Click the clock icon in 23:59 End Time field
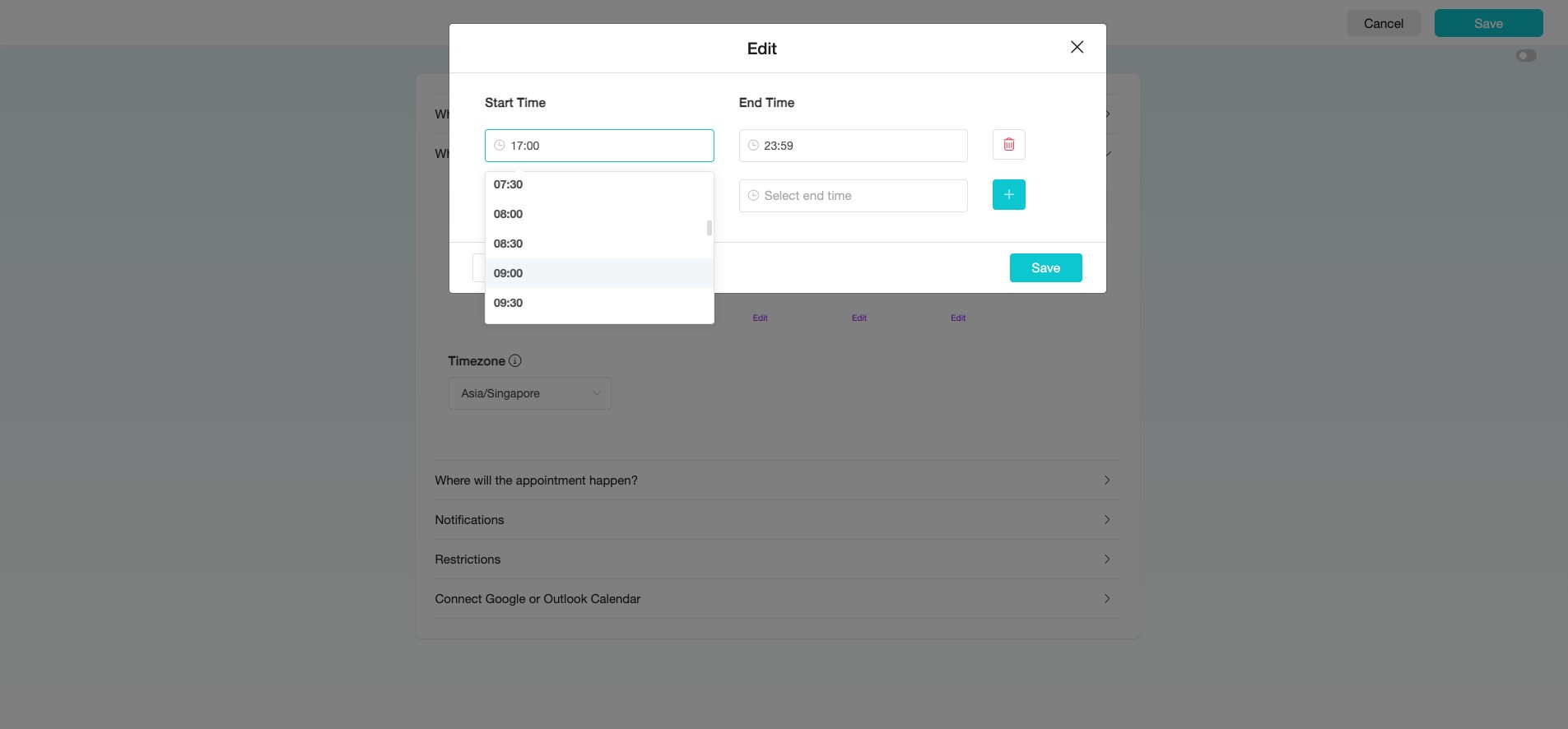This screenshot has height=729, width=1568. click(x=753, y=146)
